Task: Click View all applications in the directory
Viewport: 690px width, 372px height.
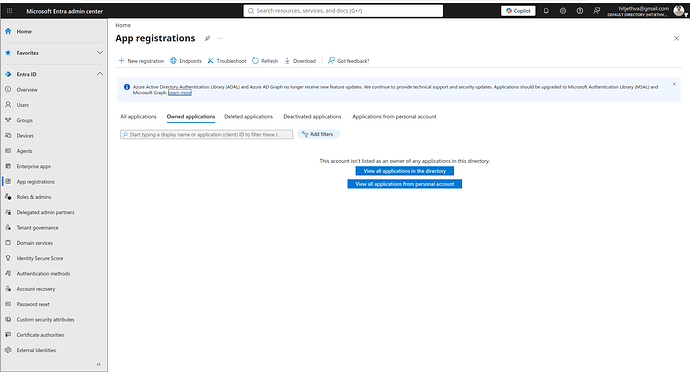Action: coord(404,171)
